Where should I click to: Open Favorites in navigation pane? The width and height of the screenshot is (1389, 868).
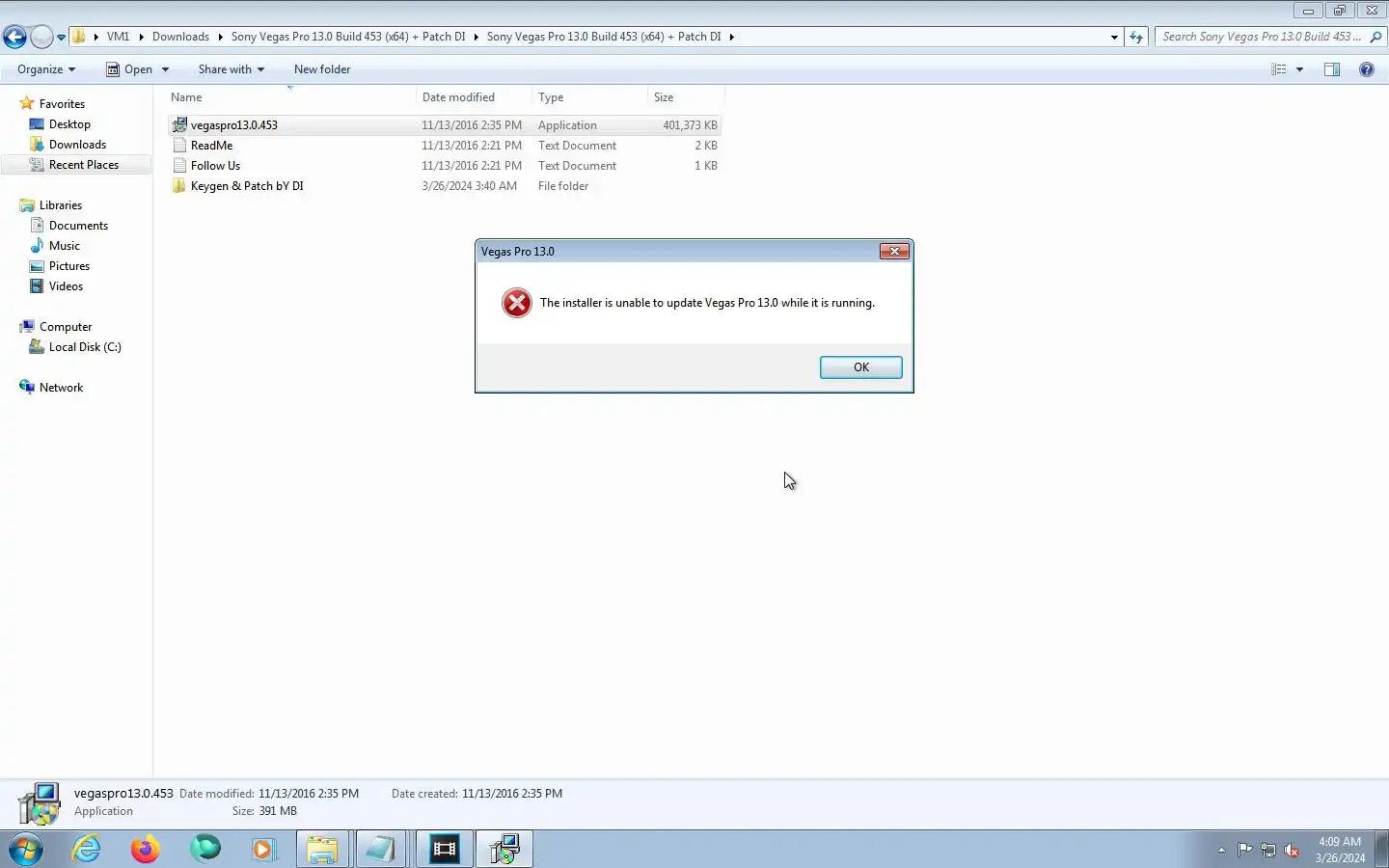pyautogui.click(x=62, y=104)
